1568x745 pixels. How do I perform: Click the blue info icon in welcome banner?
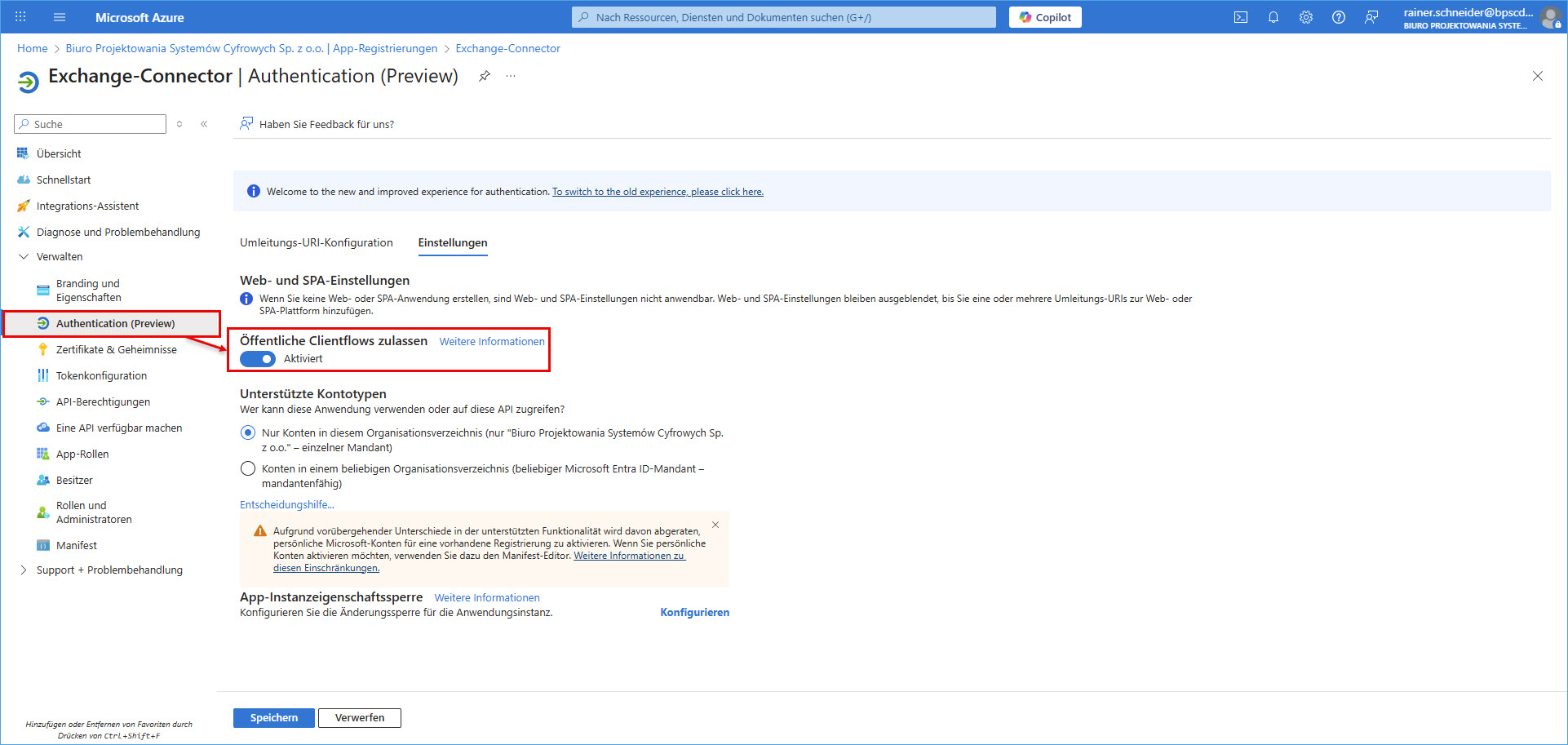coord(254,191)
